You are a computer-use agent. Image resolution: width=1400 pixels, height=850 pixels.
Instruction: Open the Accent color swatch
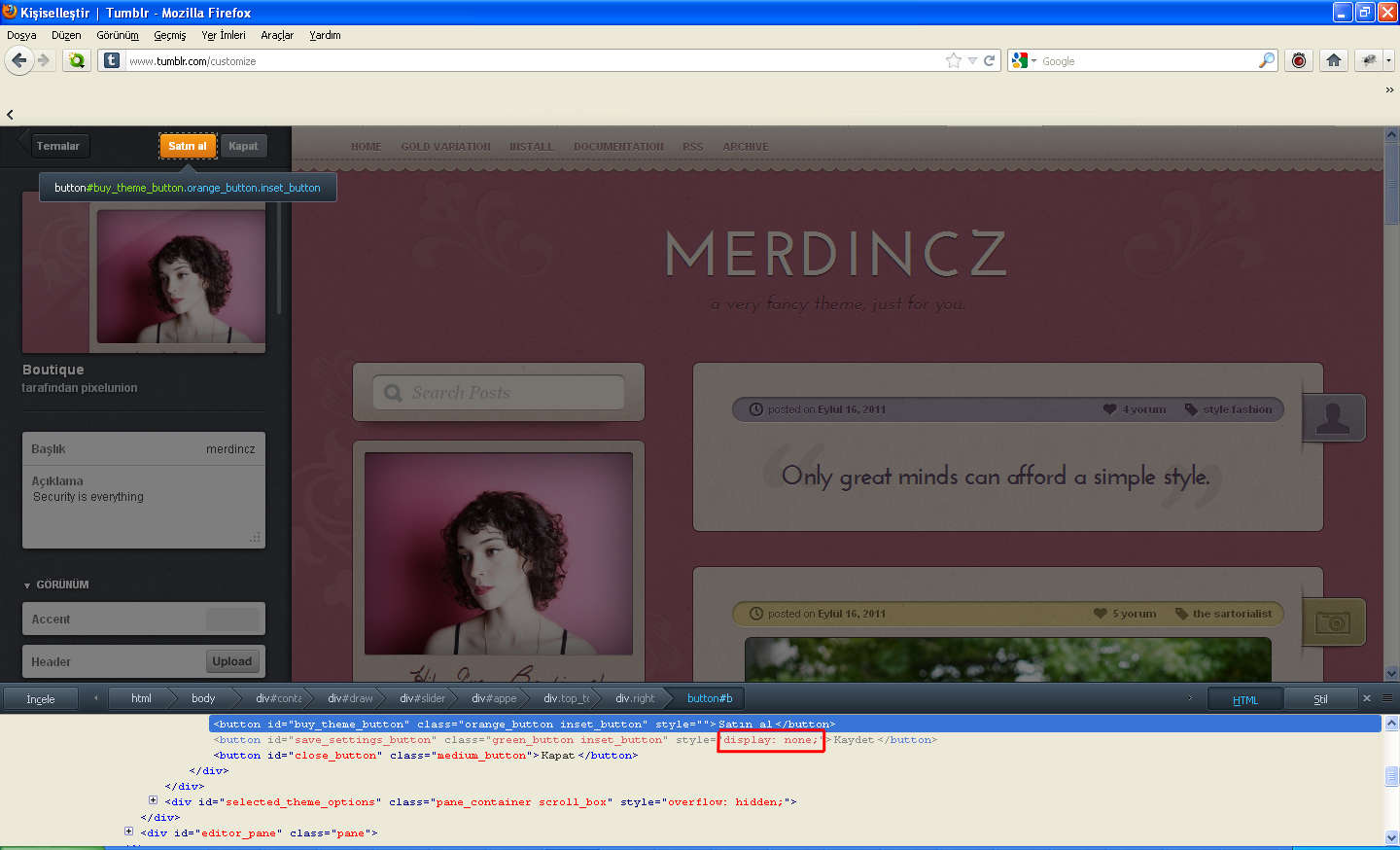pyautogui.click(x=232, y=620)
